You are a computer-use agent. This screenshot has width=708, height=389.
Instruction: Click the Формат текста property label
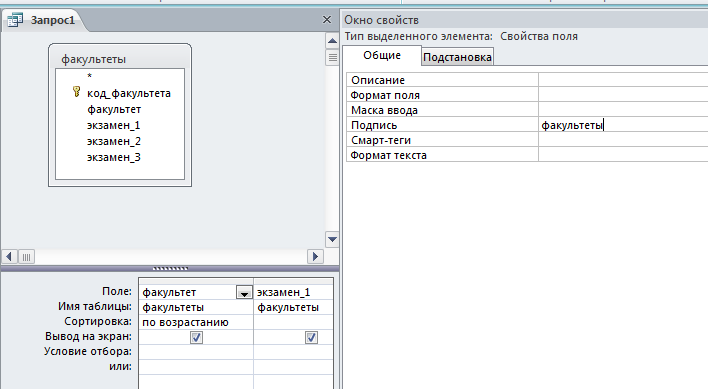pyautogui.click(x=388, y=155)
